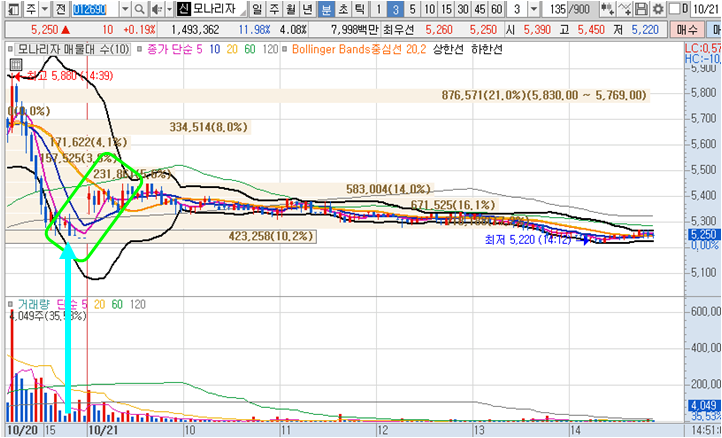The height and width of the screenshot is (438, 722).
Task: Click the date field showing 10/21
Action: 705,9
